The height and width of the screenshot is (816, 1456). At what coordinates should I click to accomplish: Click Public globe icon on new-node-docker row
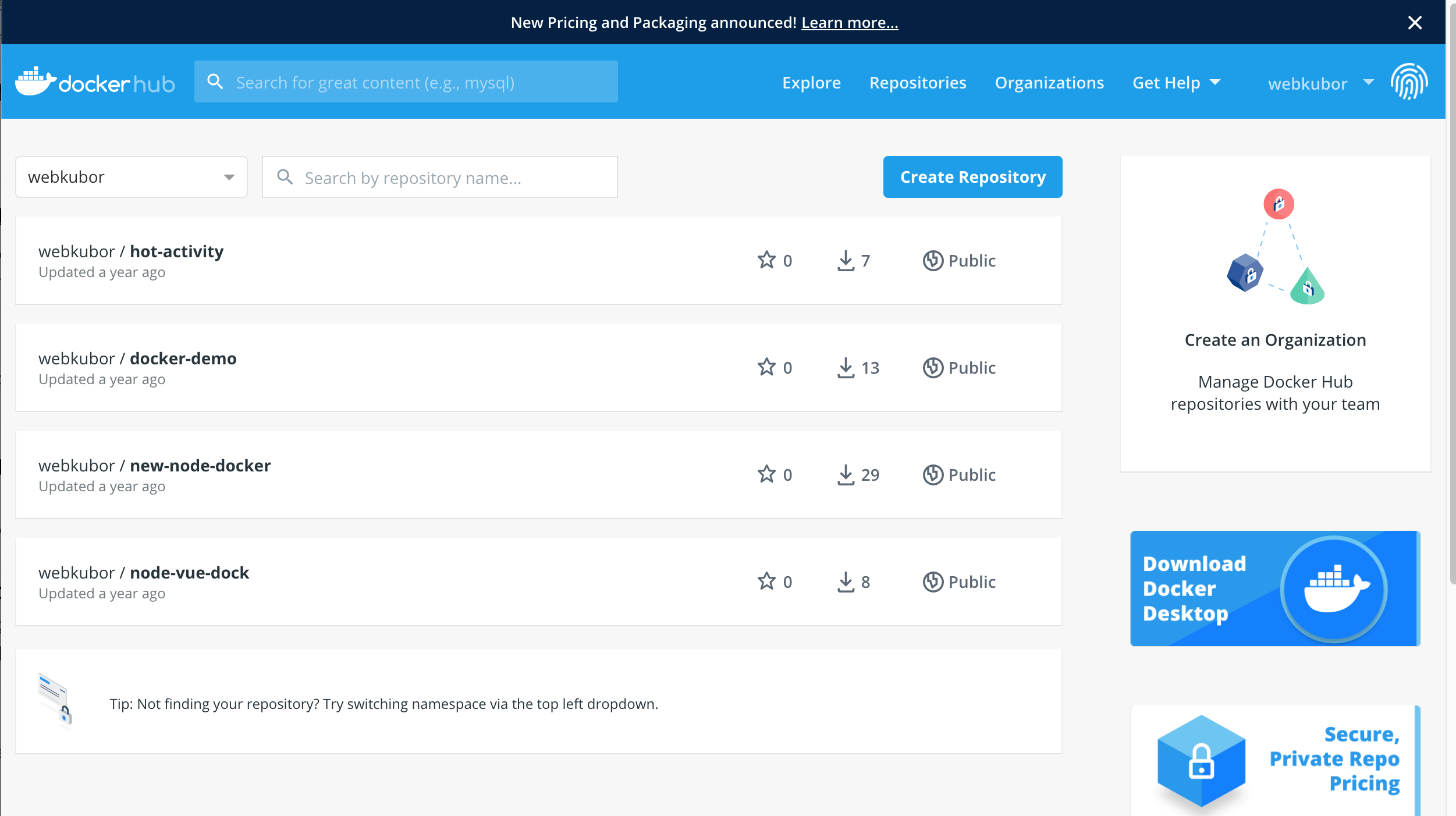coord(933,474)
